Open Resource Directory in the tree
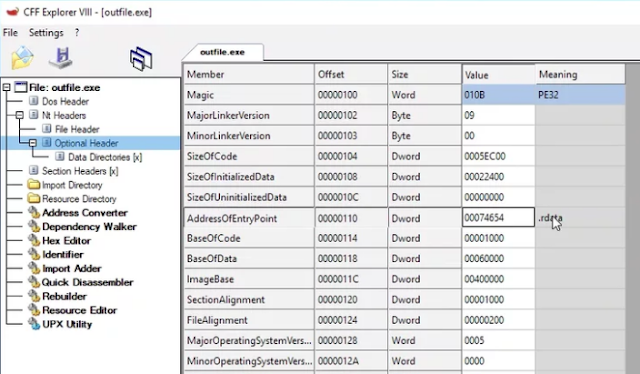Image resolution: width=640 pixels, height=374 pixels. coord(79,199)
